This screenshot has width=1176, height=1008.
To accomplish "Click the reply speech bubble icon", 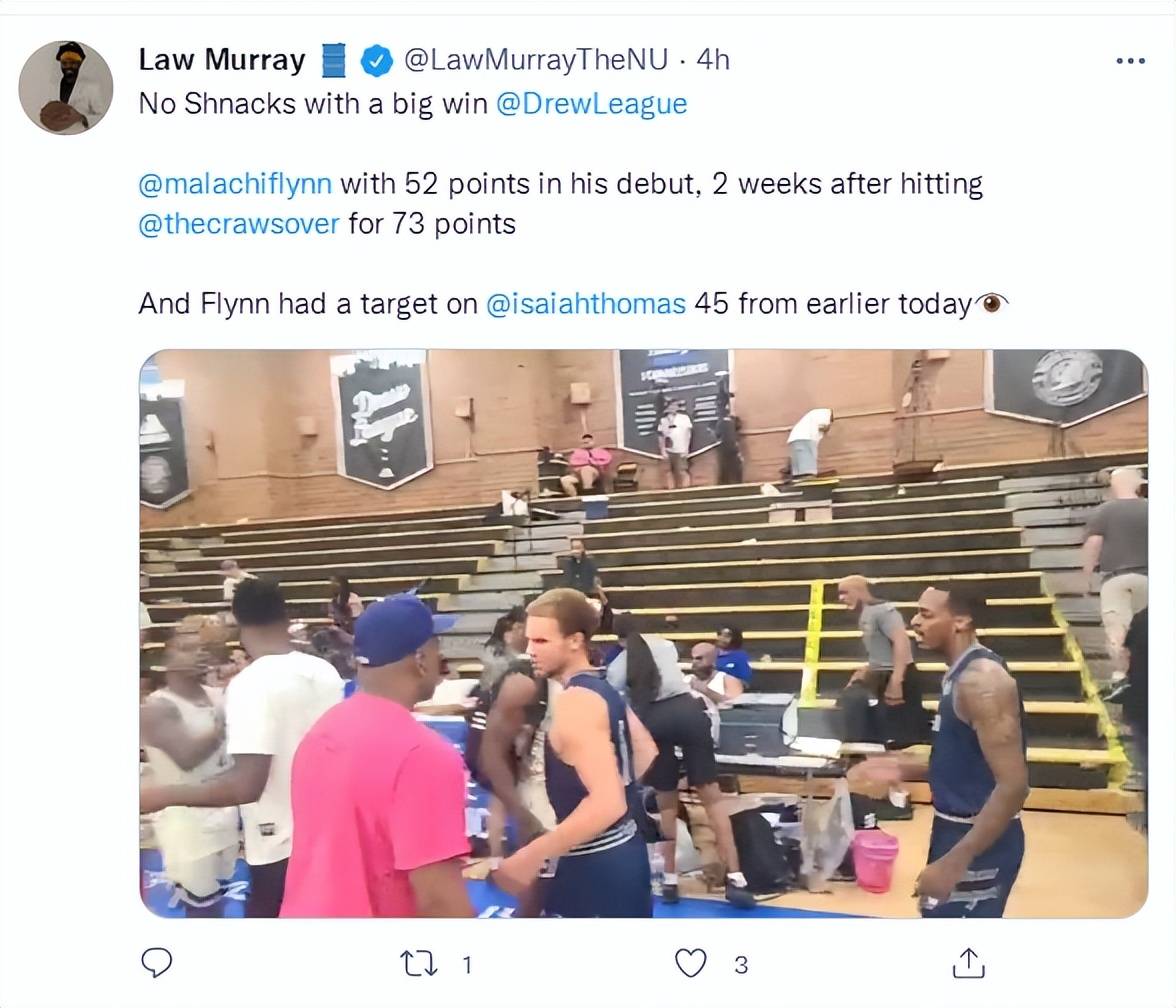I will [x=157, y=963].
